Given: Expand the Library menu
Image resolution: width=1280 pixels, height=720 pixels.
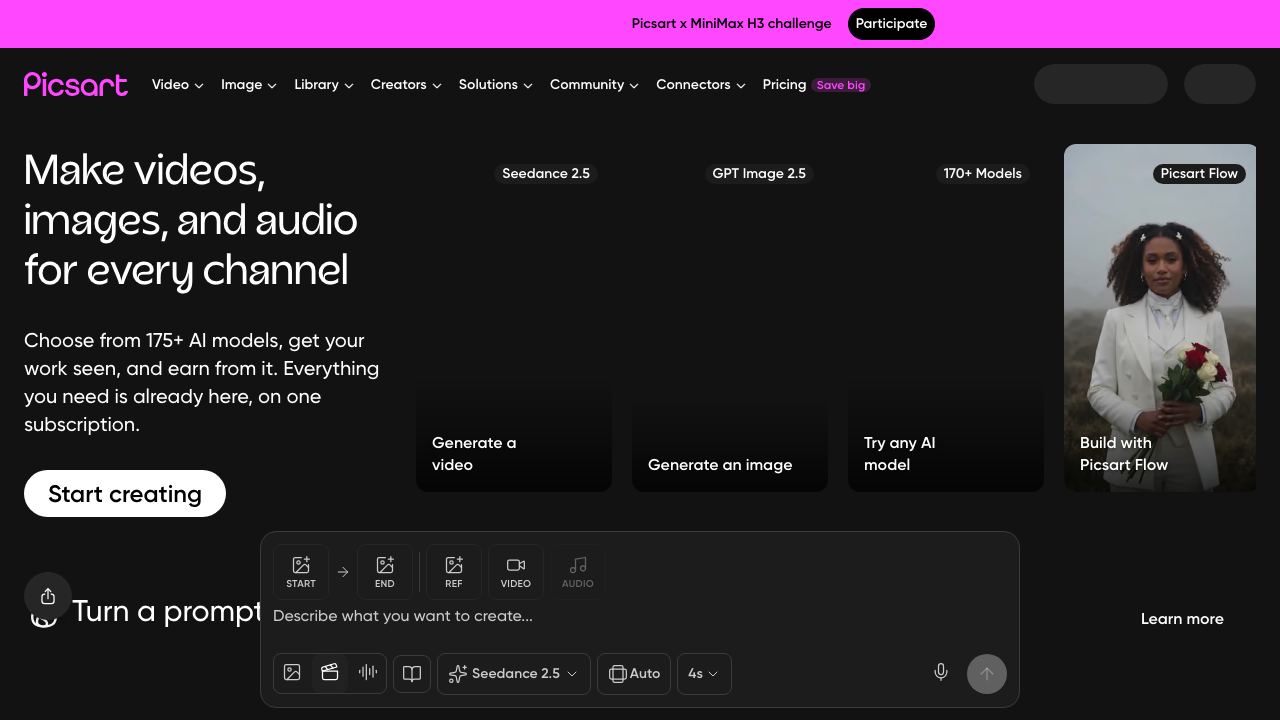Looking at the screenshot, I should pyautogui.click(x=324, y=85).
